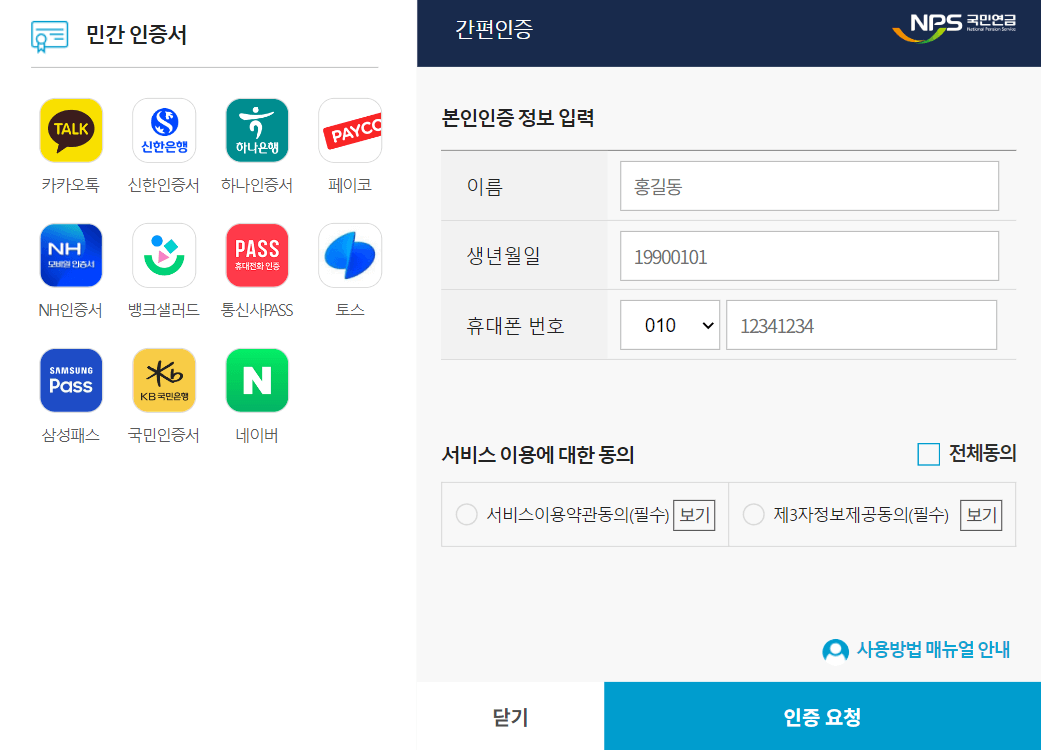Image resolution: width=1041 pixels, height=750 pixels.
Task: Open the phone prefix dropdown showing 010
Action: (670, 324)
